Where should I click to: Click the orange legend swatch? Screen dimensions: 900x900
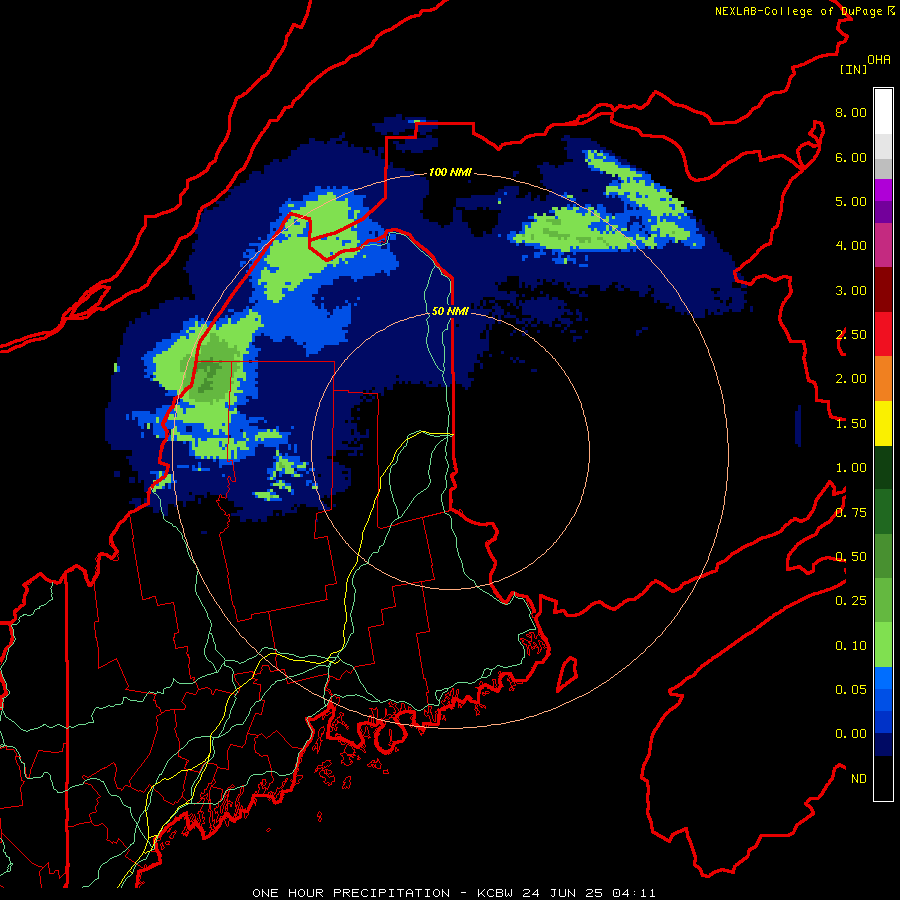883,379
